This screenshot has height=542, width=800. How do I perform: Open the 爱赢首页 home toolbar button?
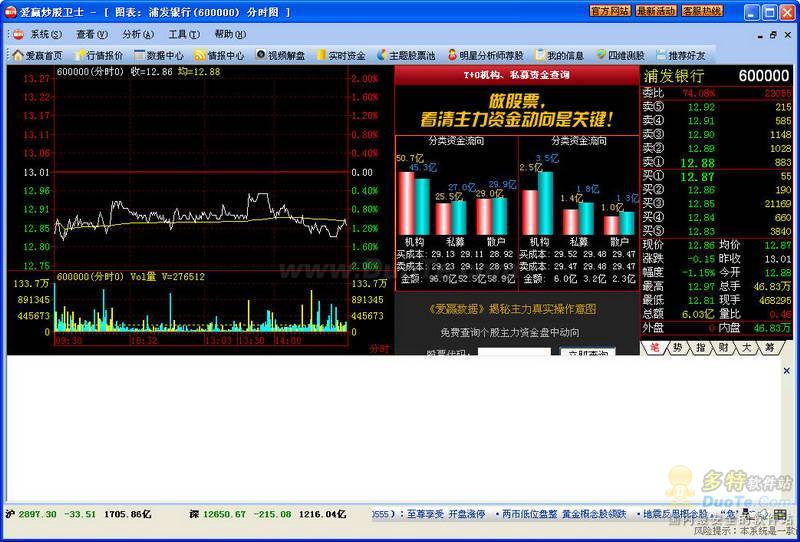click(x=37, y=55)
